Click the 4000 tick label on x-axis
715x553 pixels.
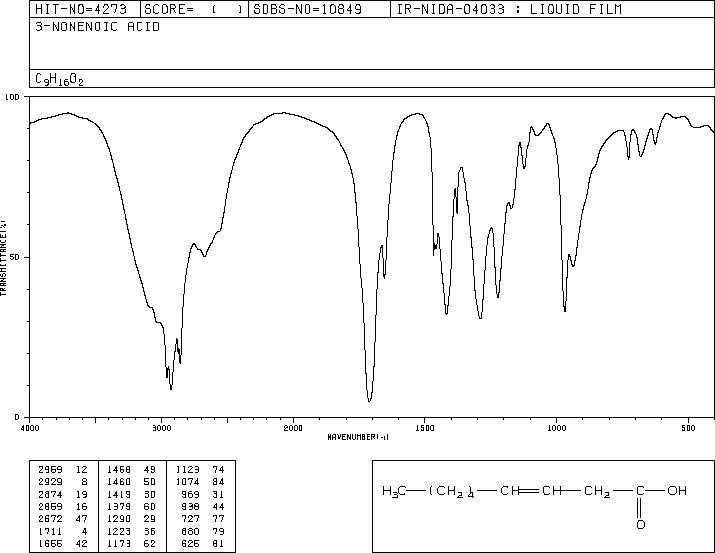[x=30, y=428]
